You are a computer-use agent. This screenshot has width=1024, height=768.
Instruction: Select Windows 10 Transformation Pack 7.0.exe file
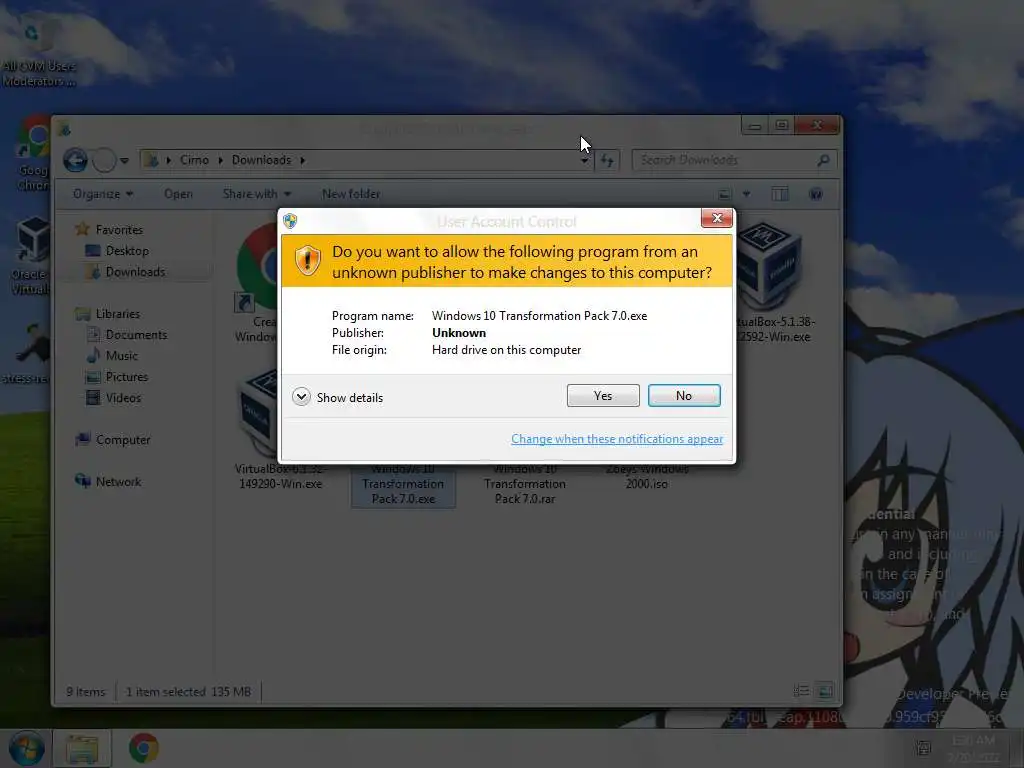(403, 485)
